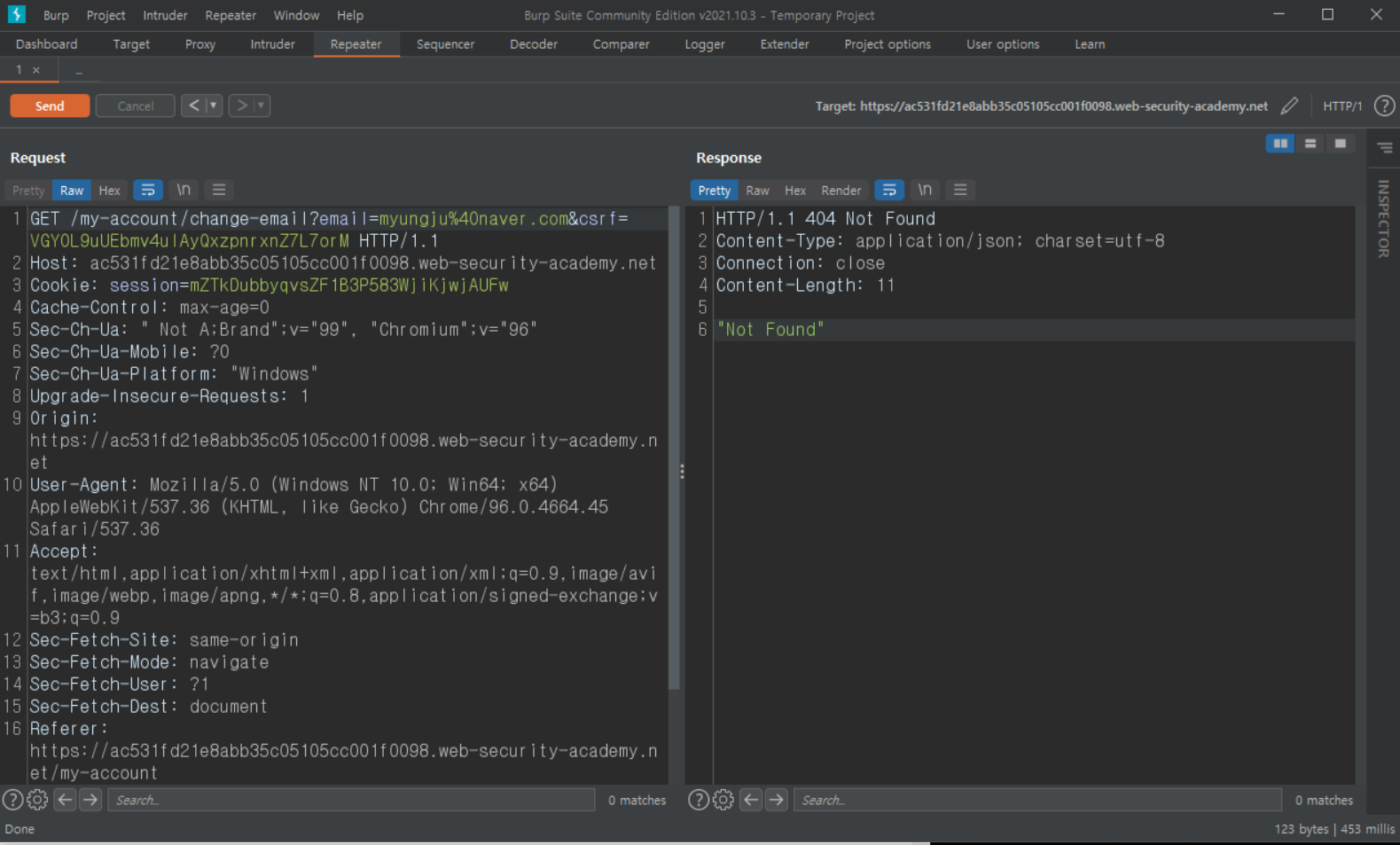The height and width of the screenshot is (845, 1400).
Task: Close Repeater tab 1 with the x
Action: (x=36, y=70)
